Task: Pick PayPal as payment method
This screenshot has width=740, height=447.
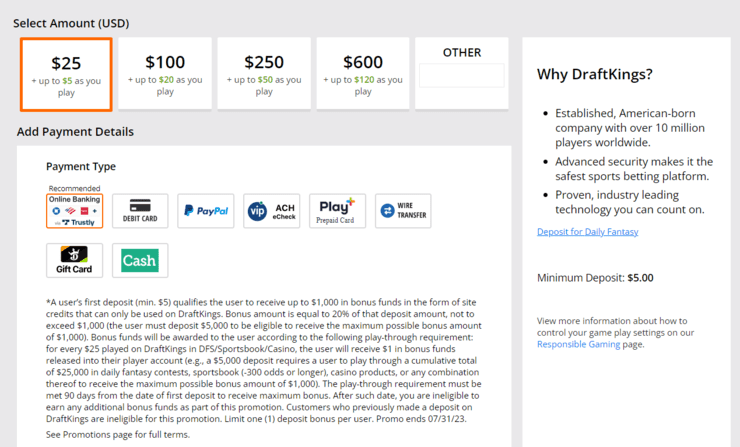Action: point(206,211)
